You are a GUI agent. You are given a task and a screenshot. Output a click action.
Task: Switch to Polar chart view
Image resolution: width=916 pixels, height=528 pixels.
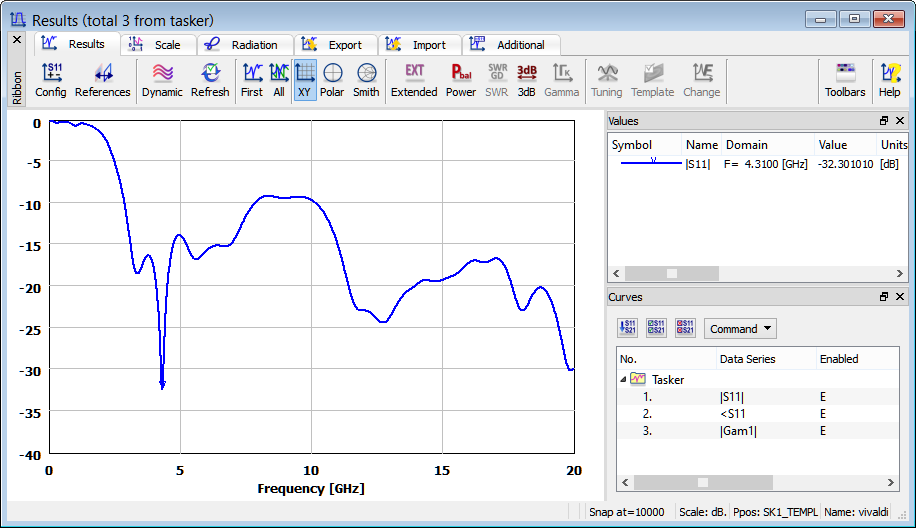tap(332, 81)
